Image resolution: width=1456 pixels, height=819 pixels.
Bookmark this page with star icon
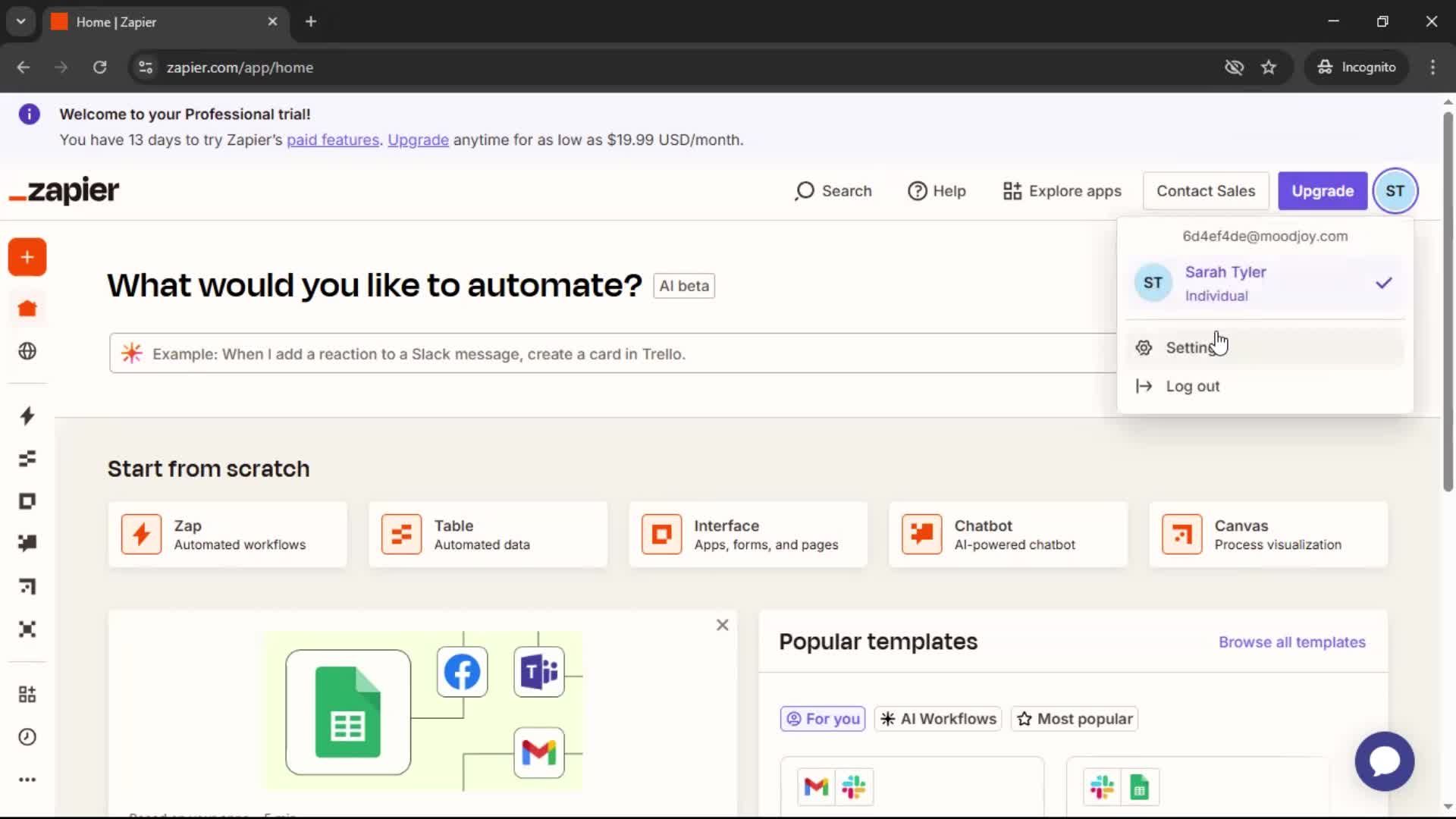(1269, 67)
